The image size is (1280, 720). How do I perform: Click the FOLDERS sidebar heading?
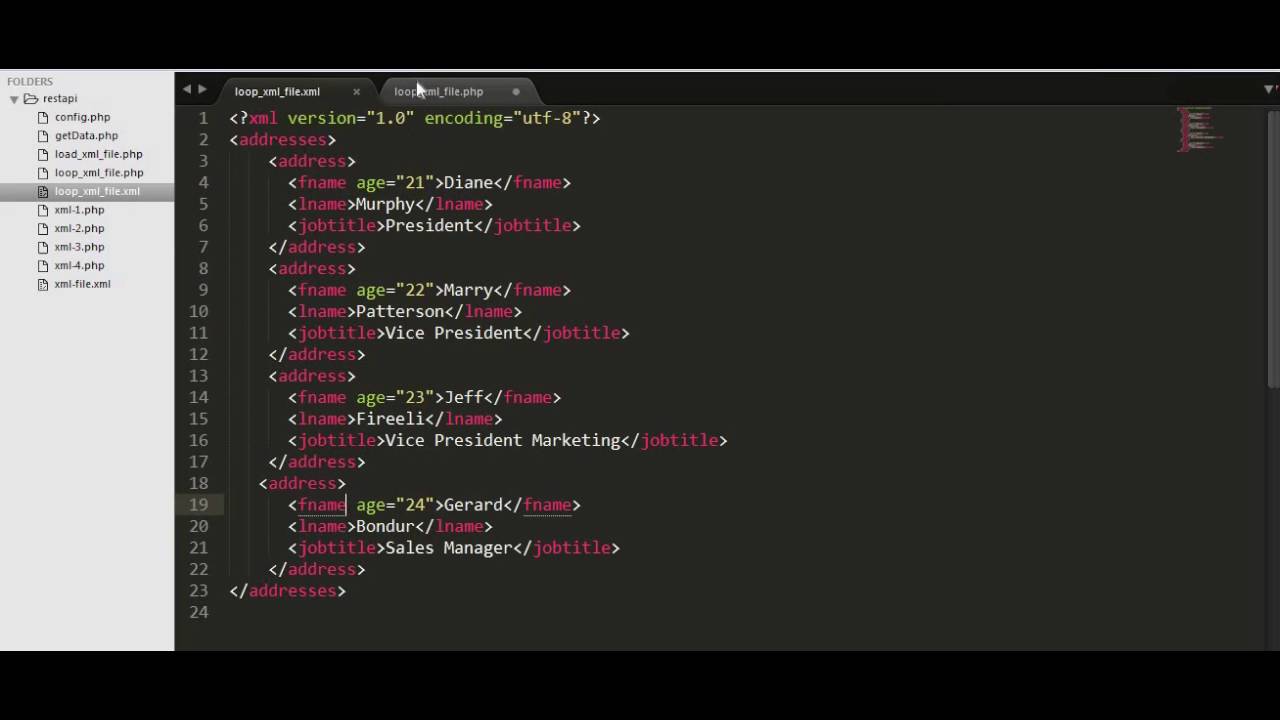[30, 82]
